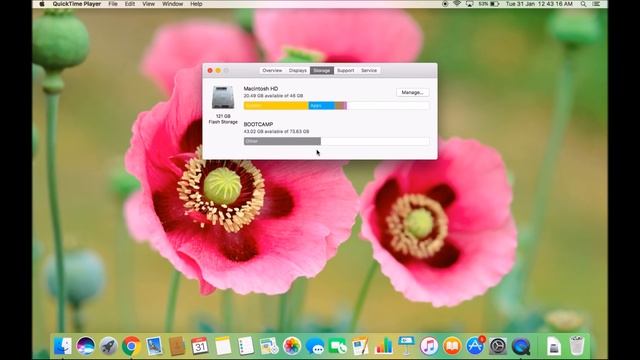Open Keynote podium icon in dock
Screen dimensions: 640x360
point(406,346)
